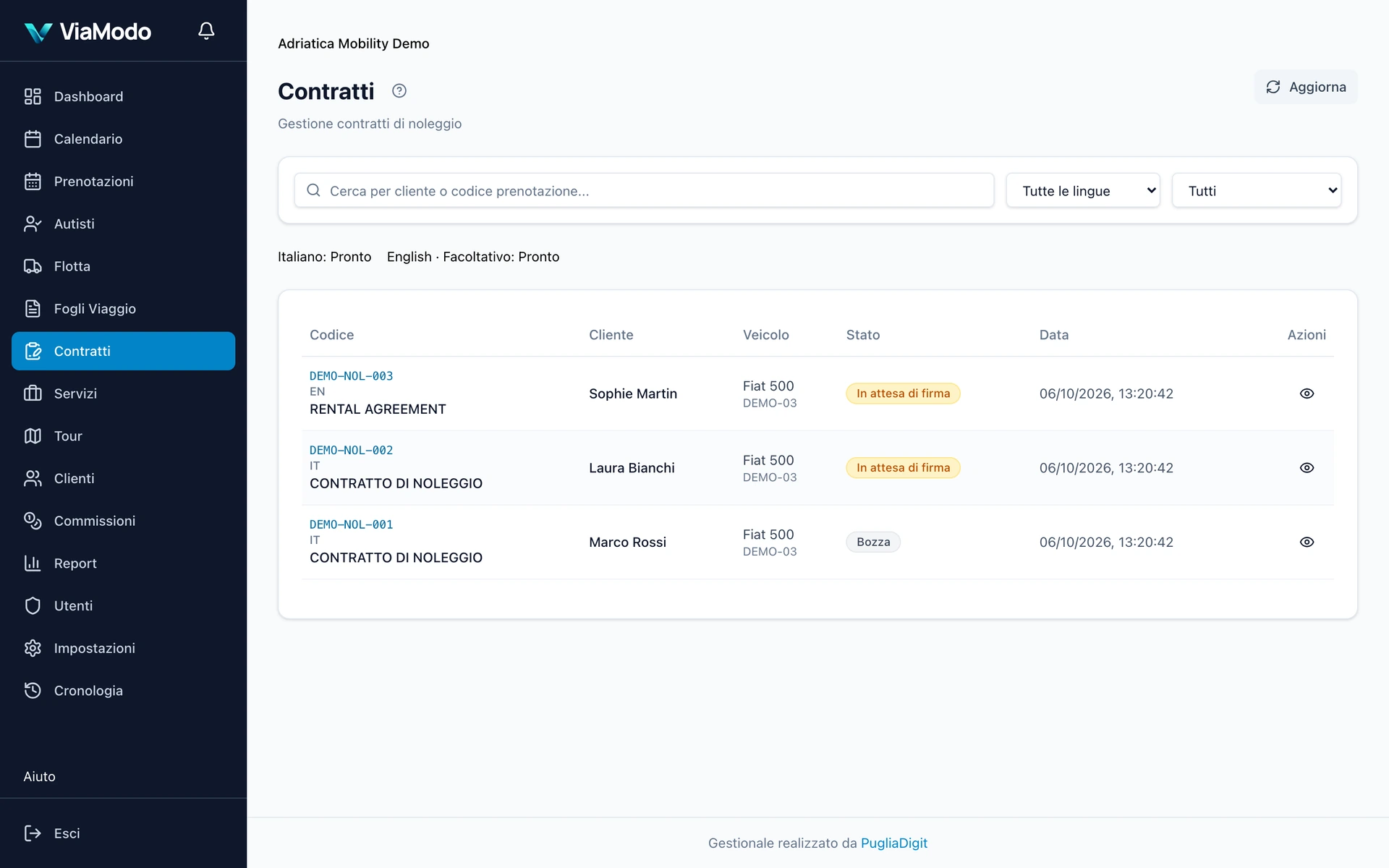This screenshot has width=1389, height=868.
Task: Go to Dashboard in sidebar
Action: (123, 96)
